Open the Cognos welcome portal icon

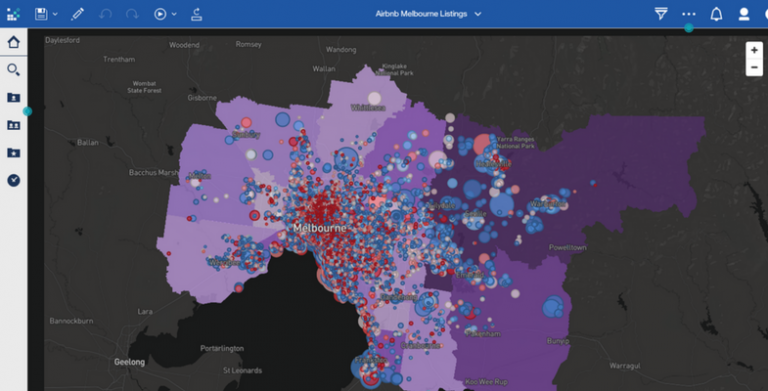pyautogui.click(x=13, y=14)
